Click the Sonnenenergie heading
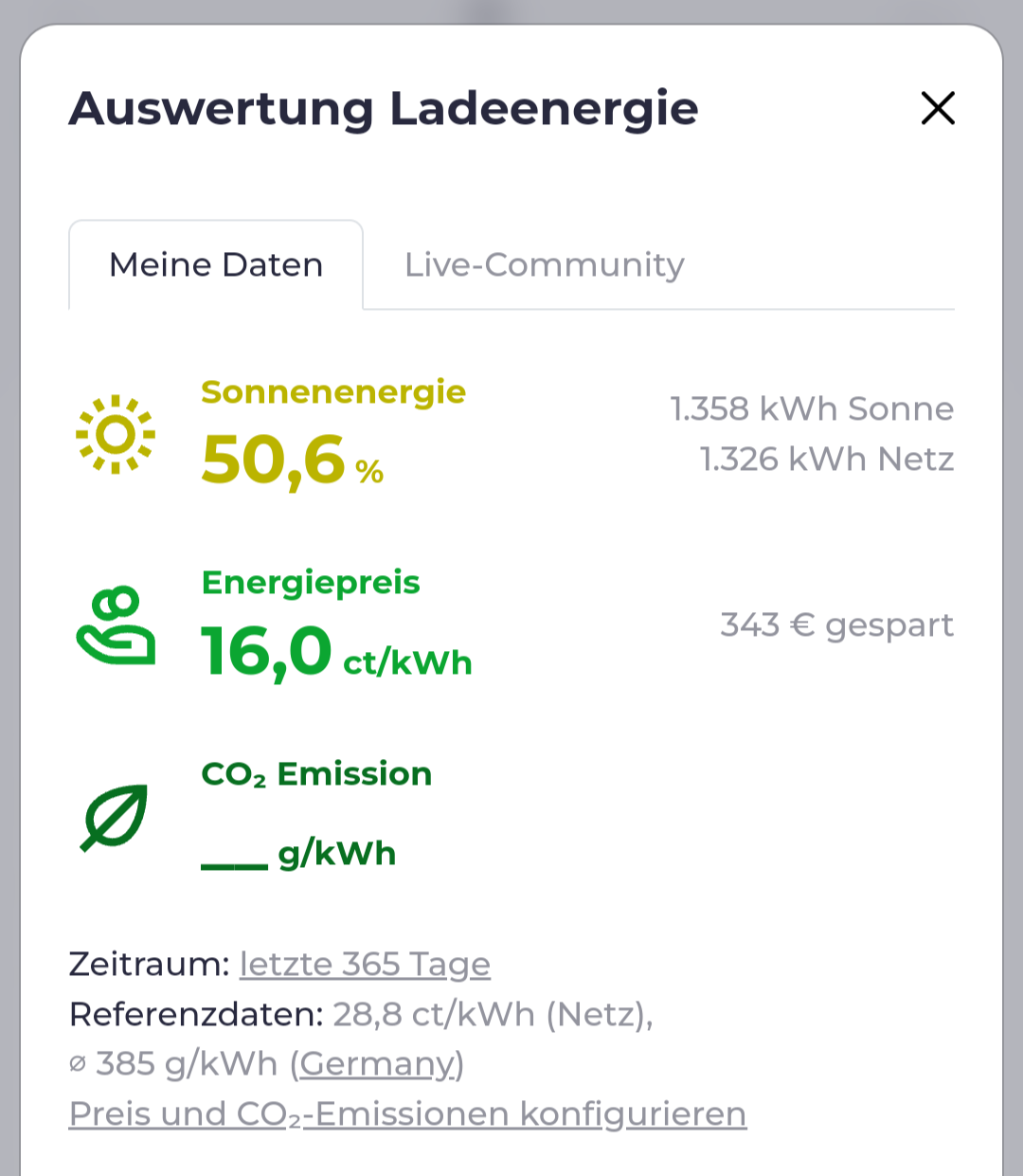 click(333, 391)
